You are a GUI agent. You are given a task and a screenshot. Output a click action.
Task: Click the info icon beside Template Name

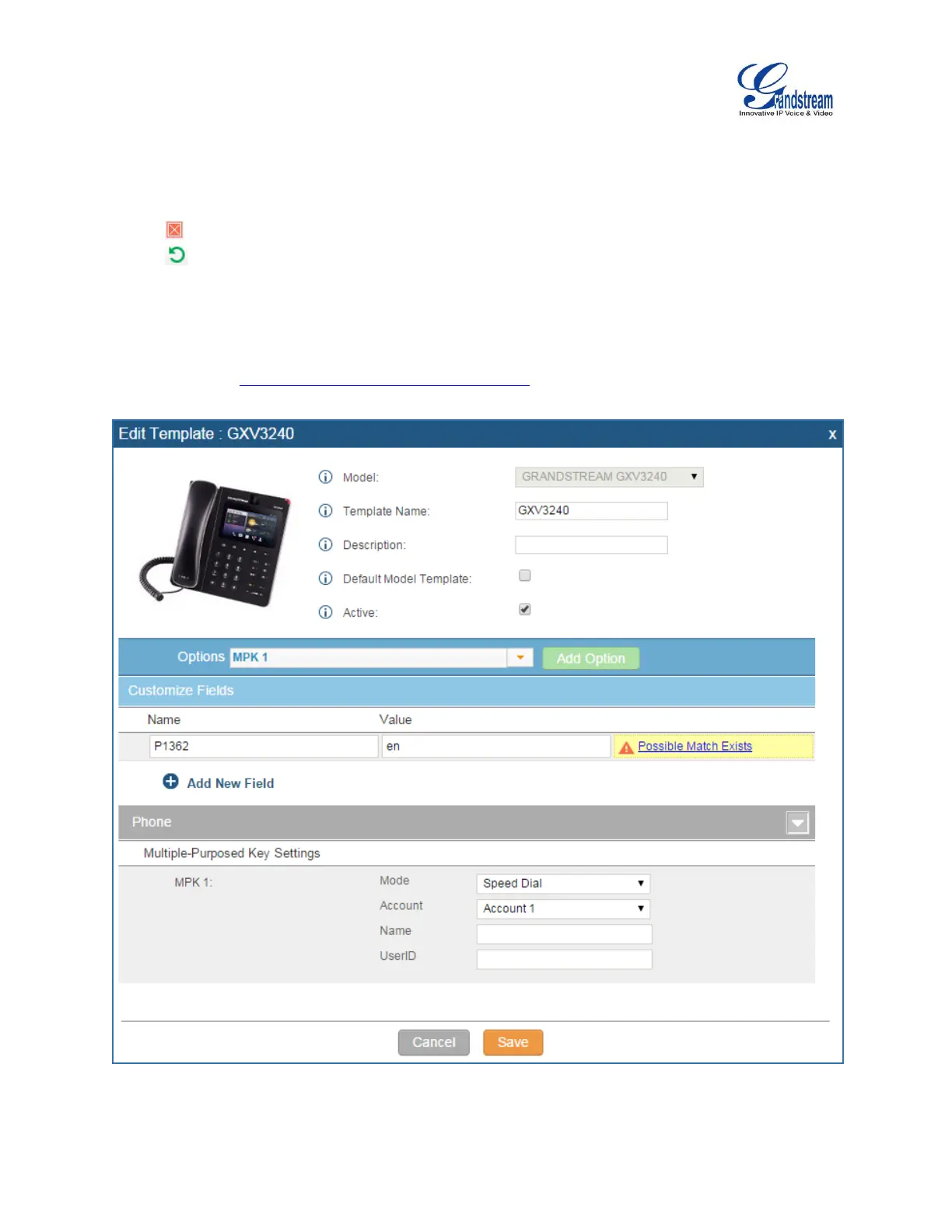pyautogui.click(x=326, y=511)
